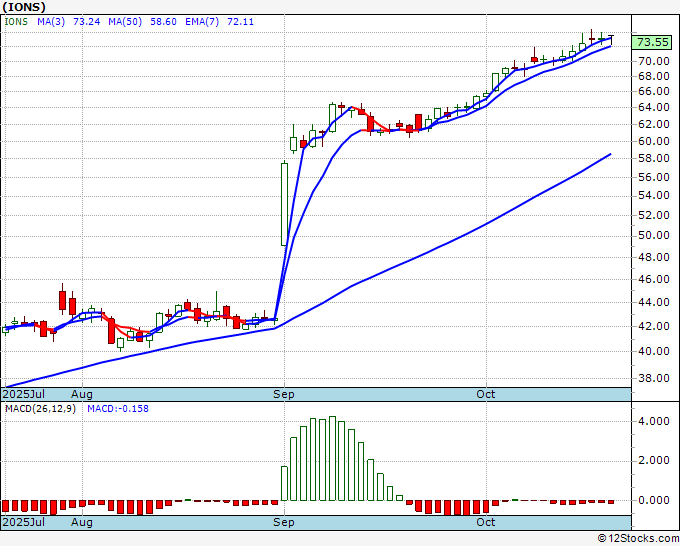Viewport: 680px width, 546px height.
Task: Click the 54.00 price axis label
Action: click(x=653, y=196)
